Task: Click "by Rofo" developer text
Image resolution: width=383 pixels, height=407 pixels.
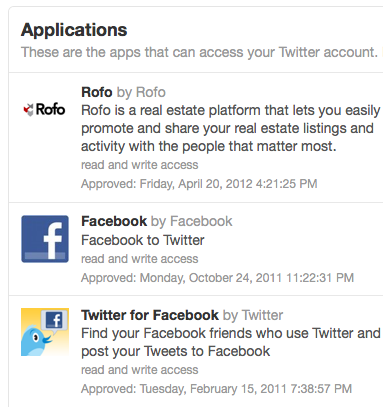Action: pos(141,92)
